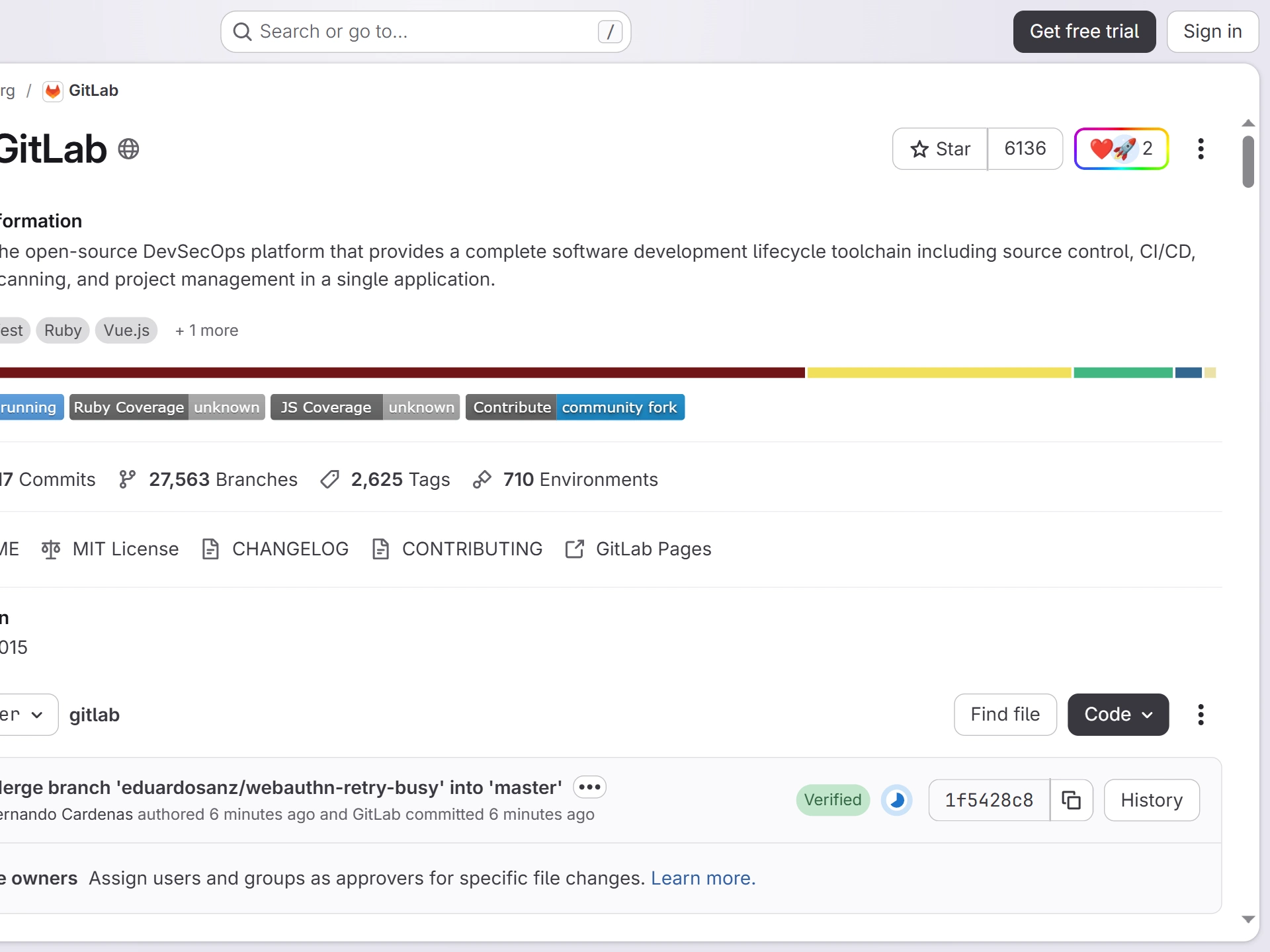1270x952 pixels.
Task: Click the History button
Action: coord(1152,800)
